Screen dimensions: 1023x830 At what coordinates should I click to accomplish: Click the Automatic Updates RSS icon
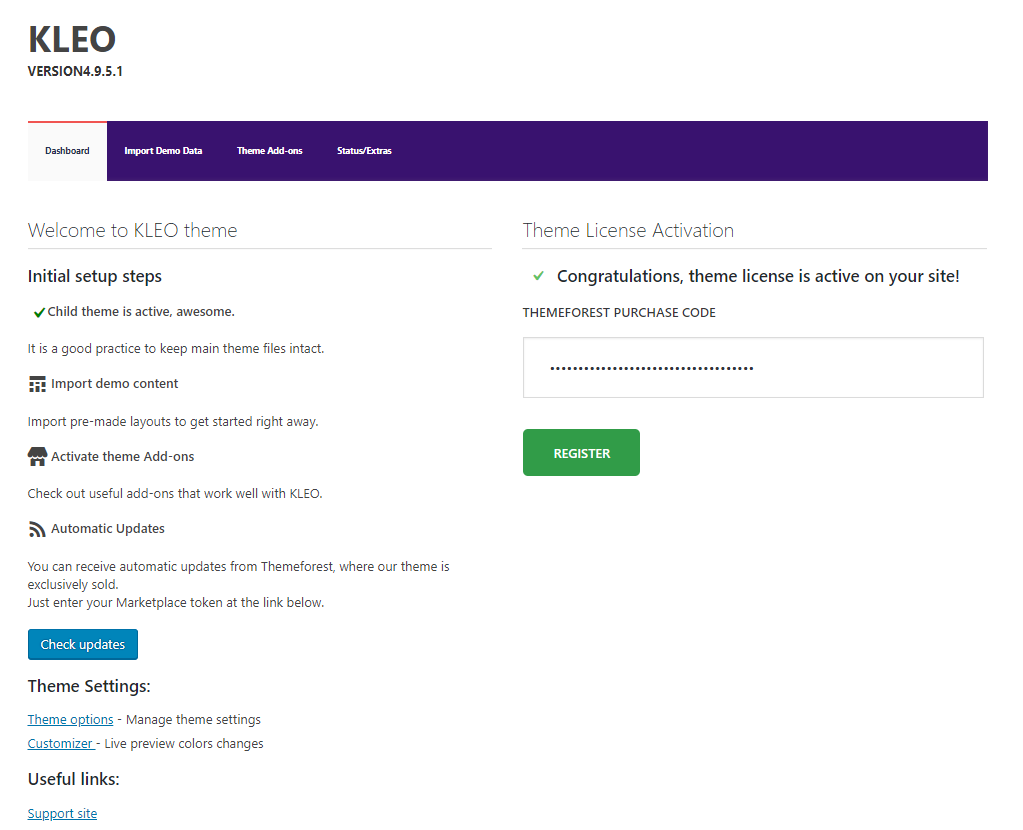[x=37, y=529]
